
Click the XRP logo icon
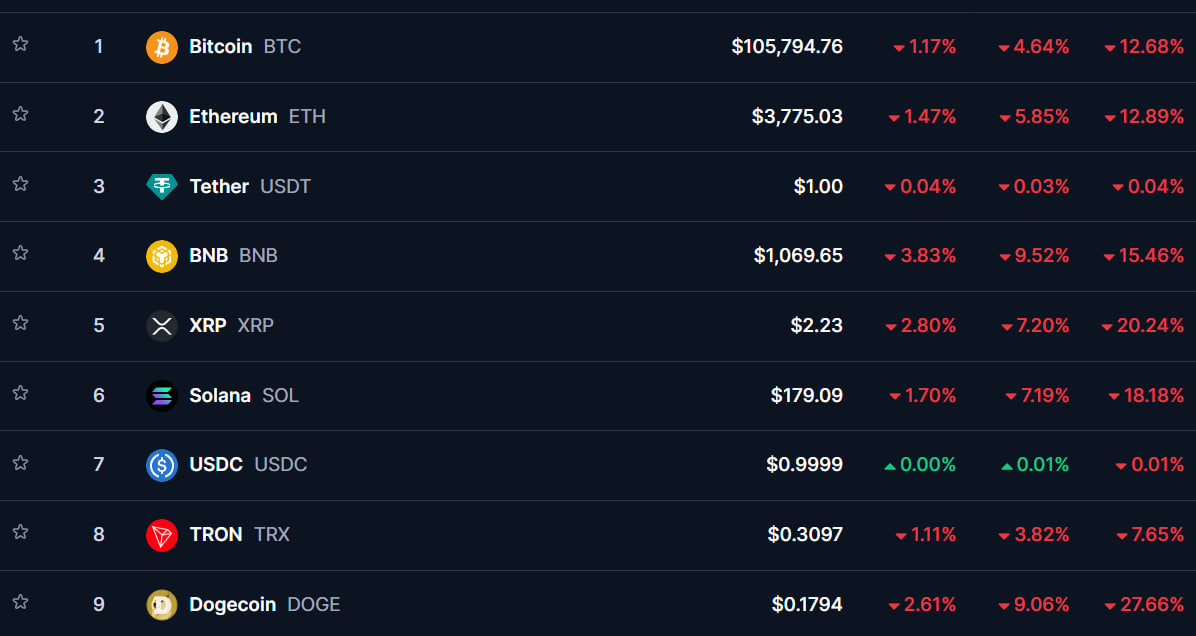click(x=162, y=326)
